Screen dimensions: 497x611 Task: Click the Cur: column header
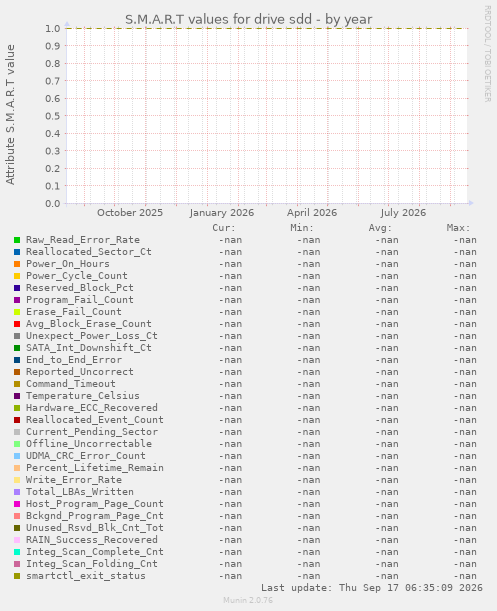[224, 228]
